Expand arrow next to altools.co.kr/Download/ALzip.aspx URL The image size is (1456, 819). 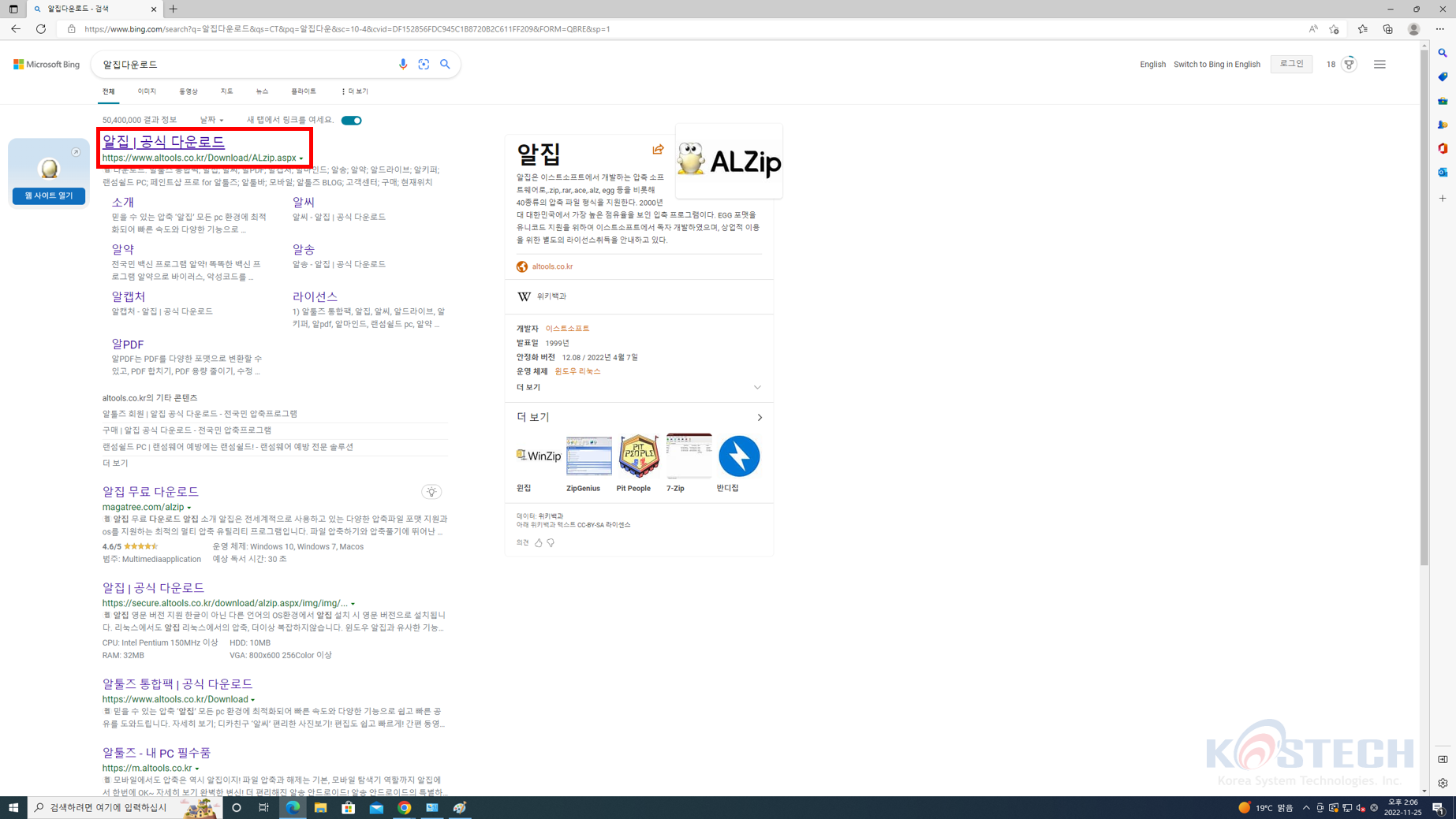pyautogui.click(x=301, y=159)
